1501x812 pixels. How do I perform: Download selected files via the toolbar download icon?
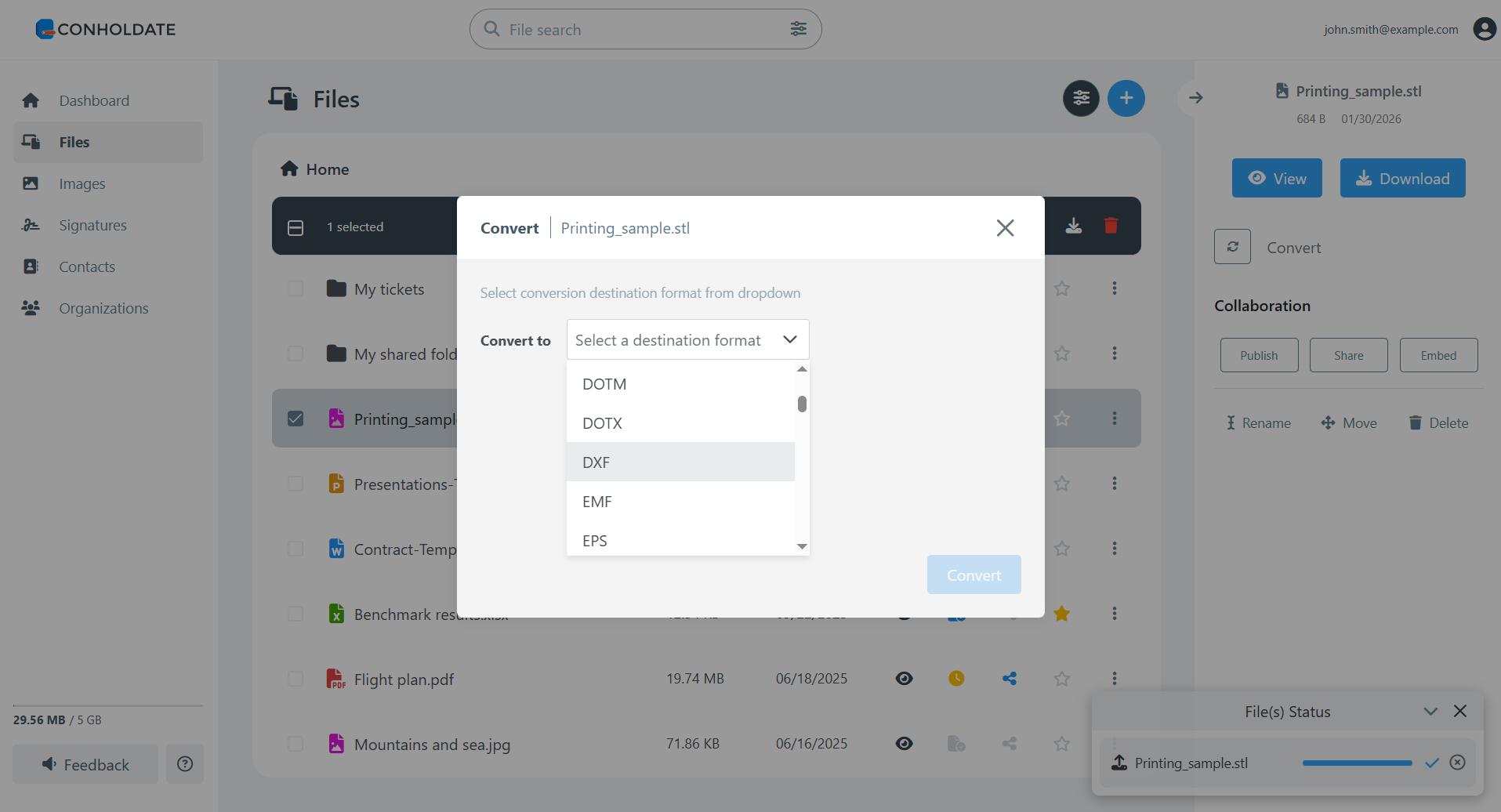[x=1073, y=226]
